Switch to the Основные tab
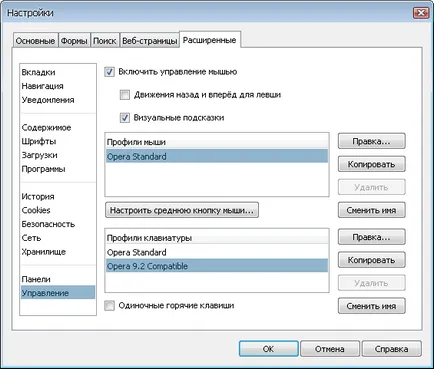 coord(35,41)
